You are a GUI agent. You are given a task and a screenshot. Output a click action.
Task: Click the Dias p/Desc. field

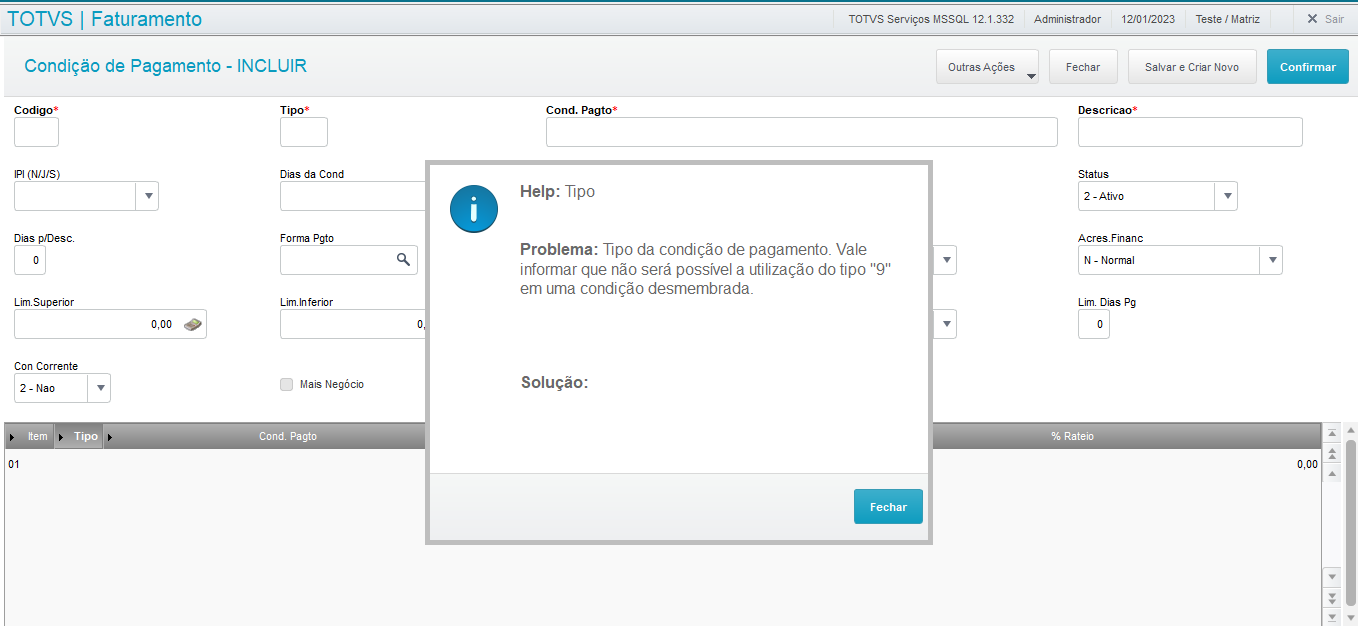click(30, 260)
